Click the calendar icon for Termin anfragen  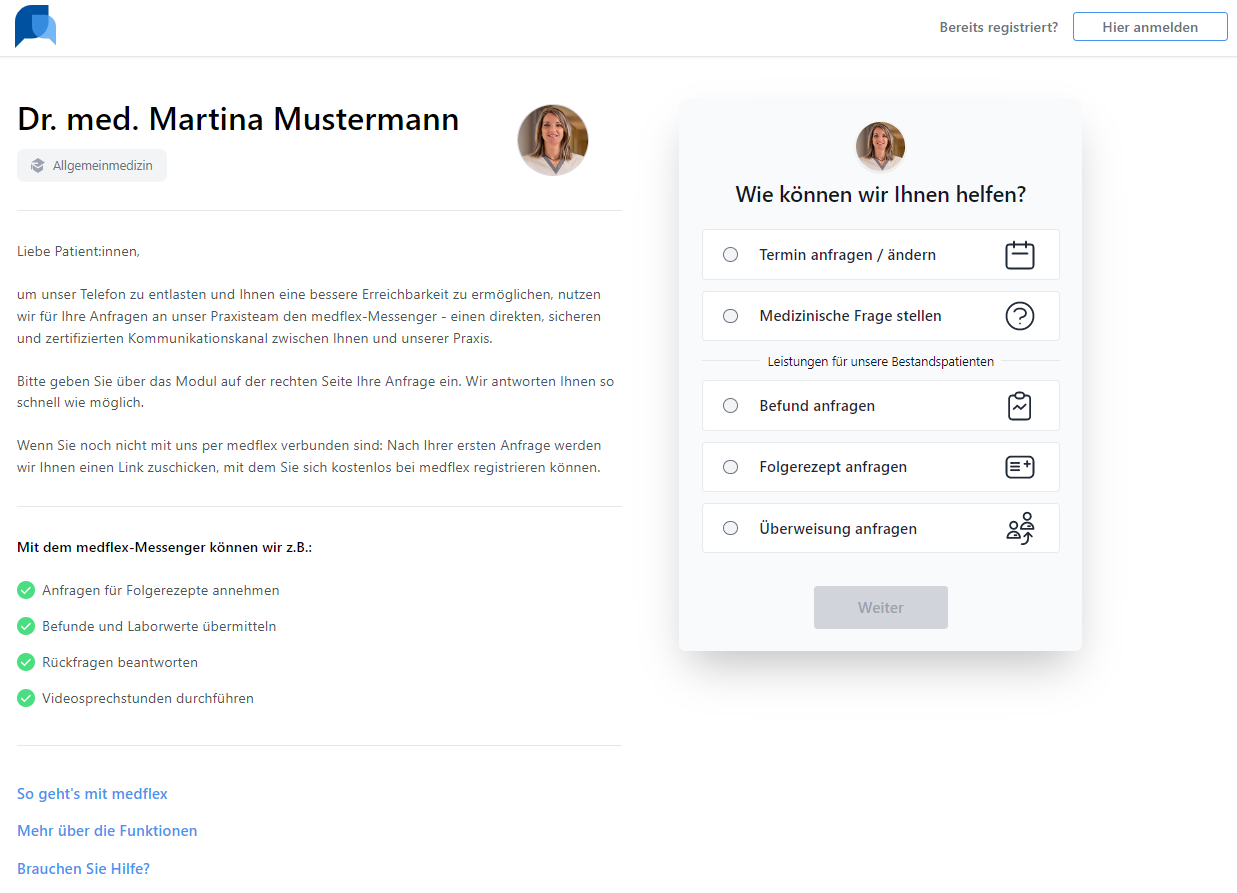tap(1019, 255)
